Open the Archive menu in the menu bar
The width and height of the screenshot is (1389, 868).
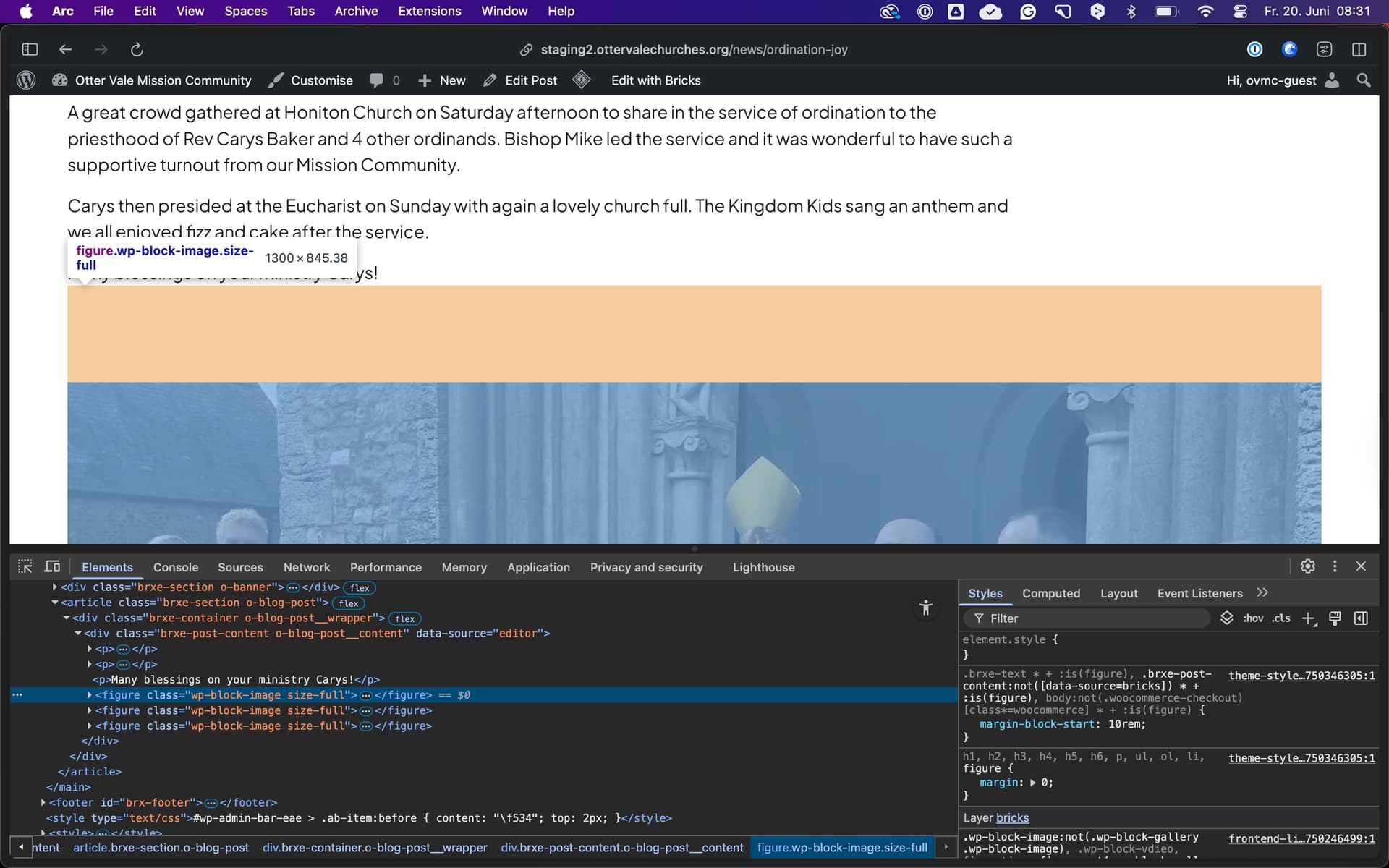[x=356, y=11]
